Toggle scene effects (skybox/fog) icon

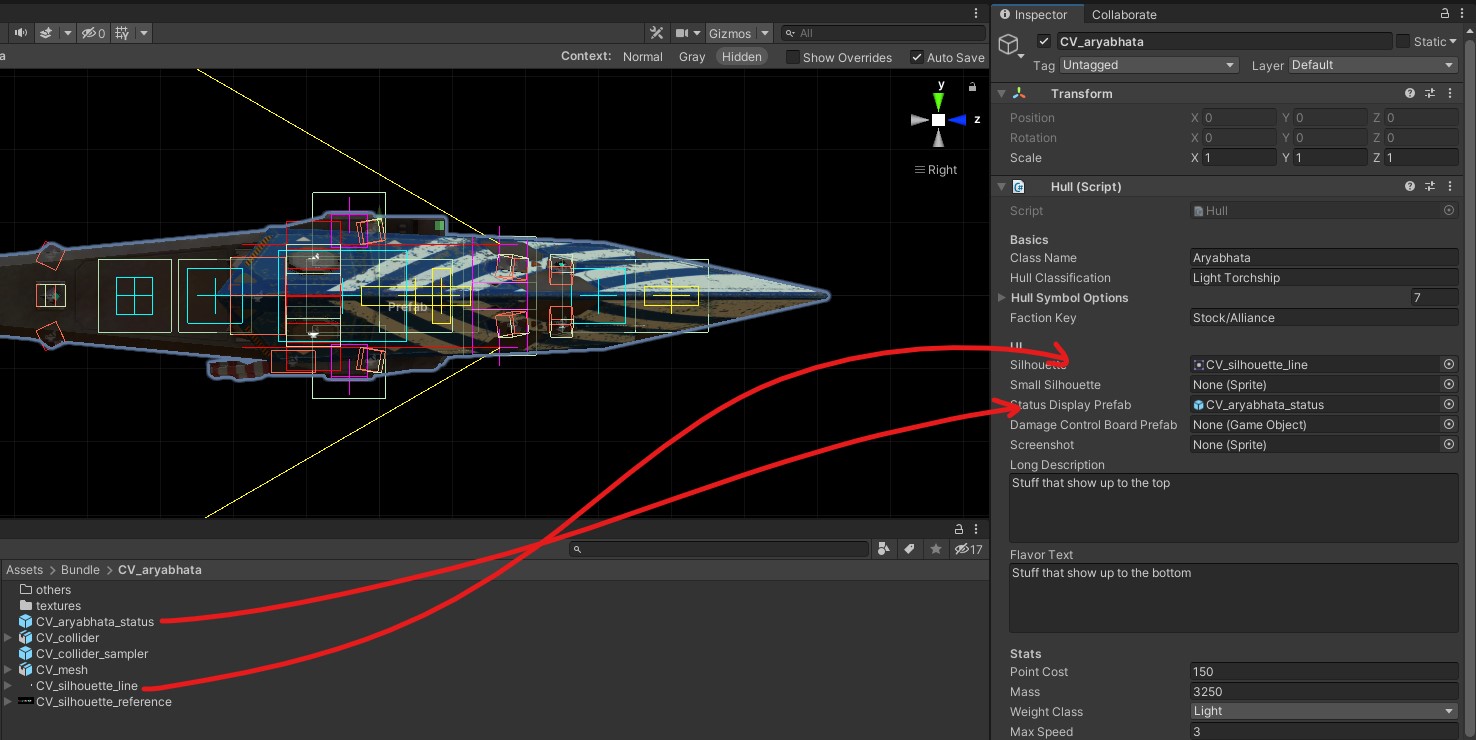[46, 33]
